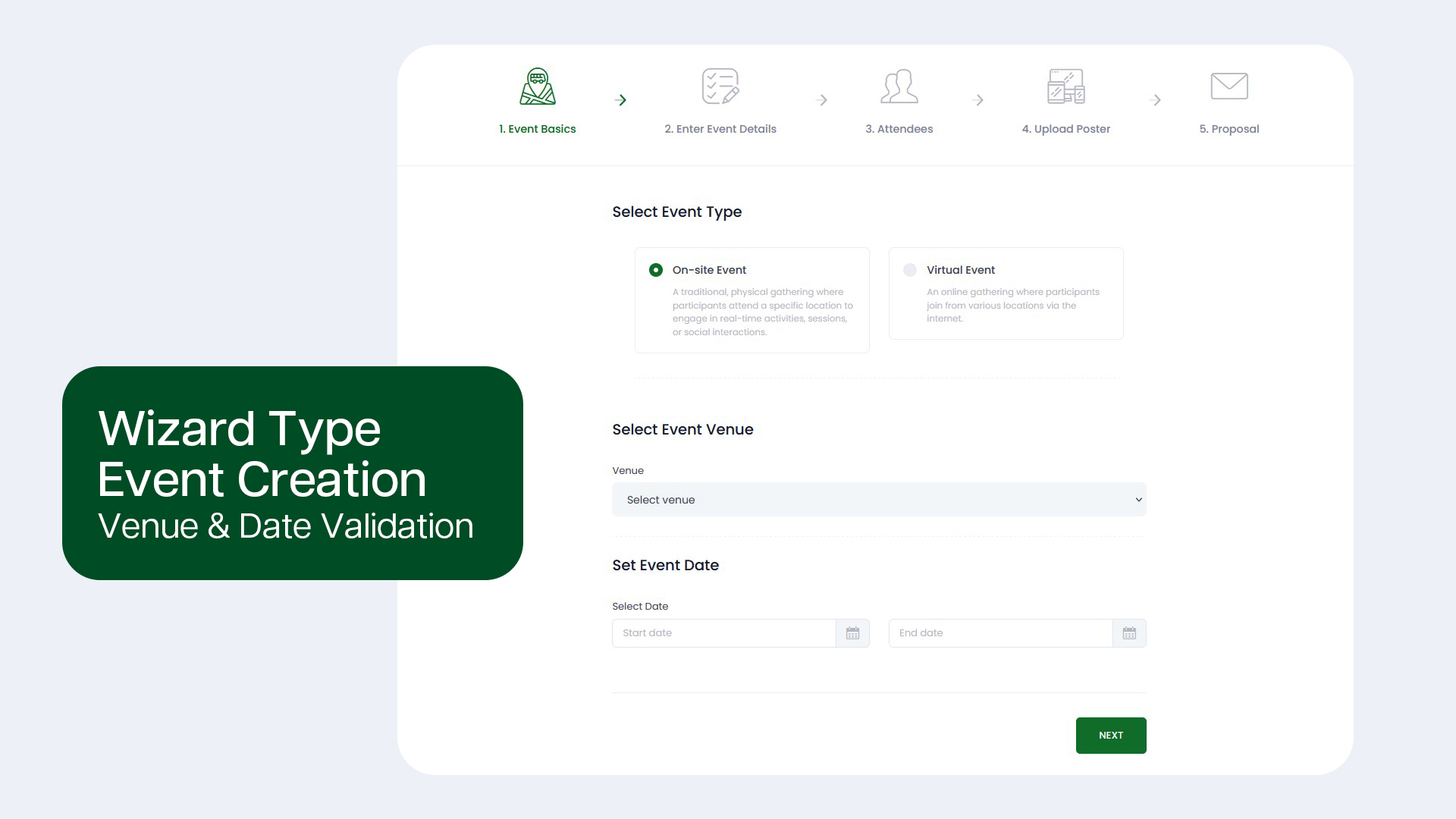
Task: Click the calendar icon beside End date
Action: pos(1129,633)
